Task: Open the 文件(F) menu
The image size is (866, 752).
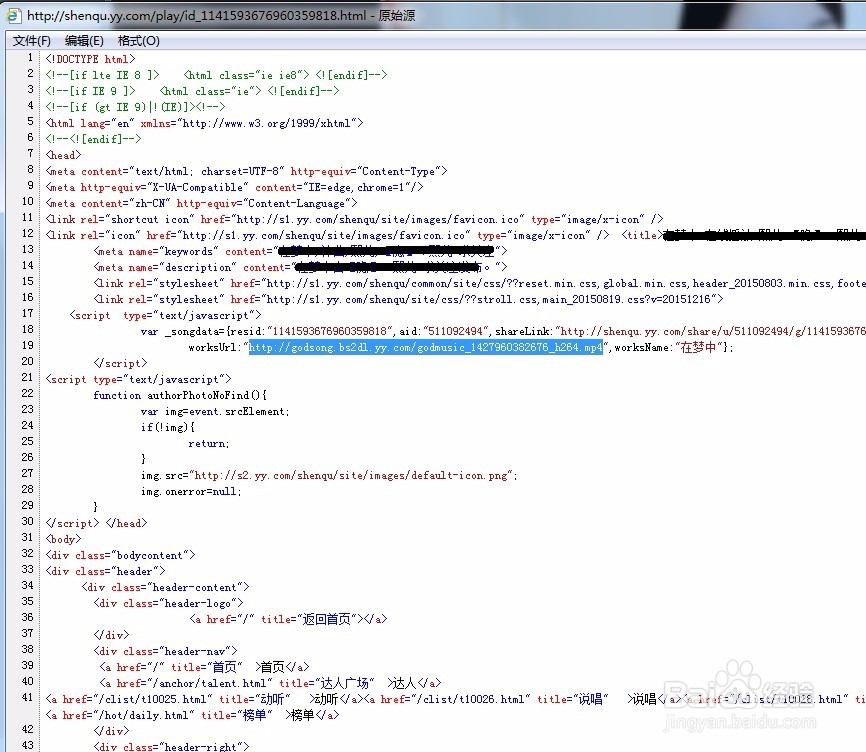Action: pyautogui.click(x=31, y=41)
